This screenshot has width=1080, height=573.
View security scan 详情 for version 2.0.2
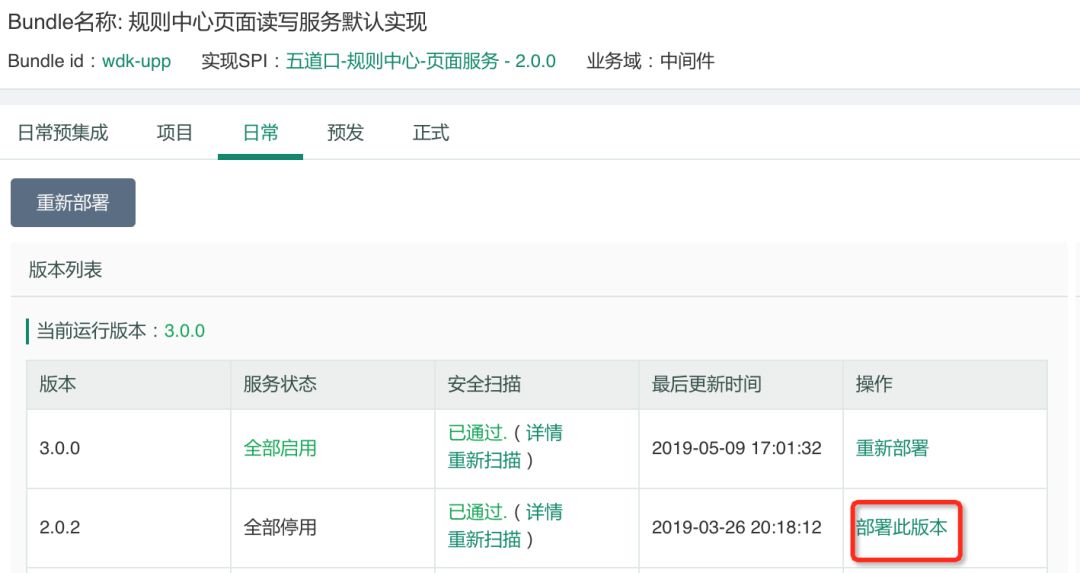coord(544,512)
